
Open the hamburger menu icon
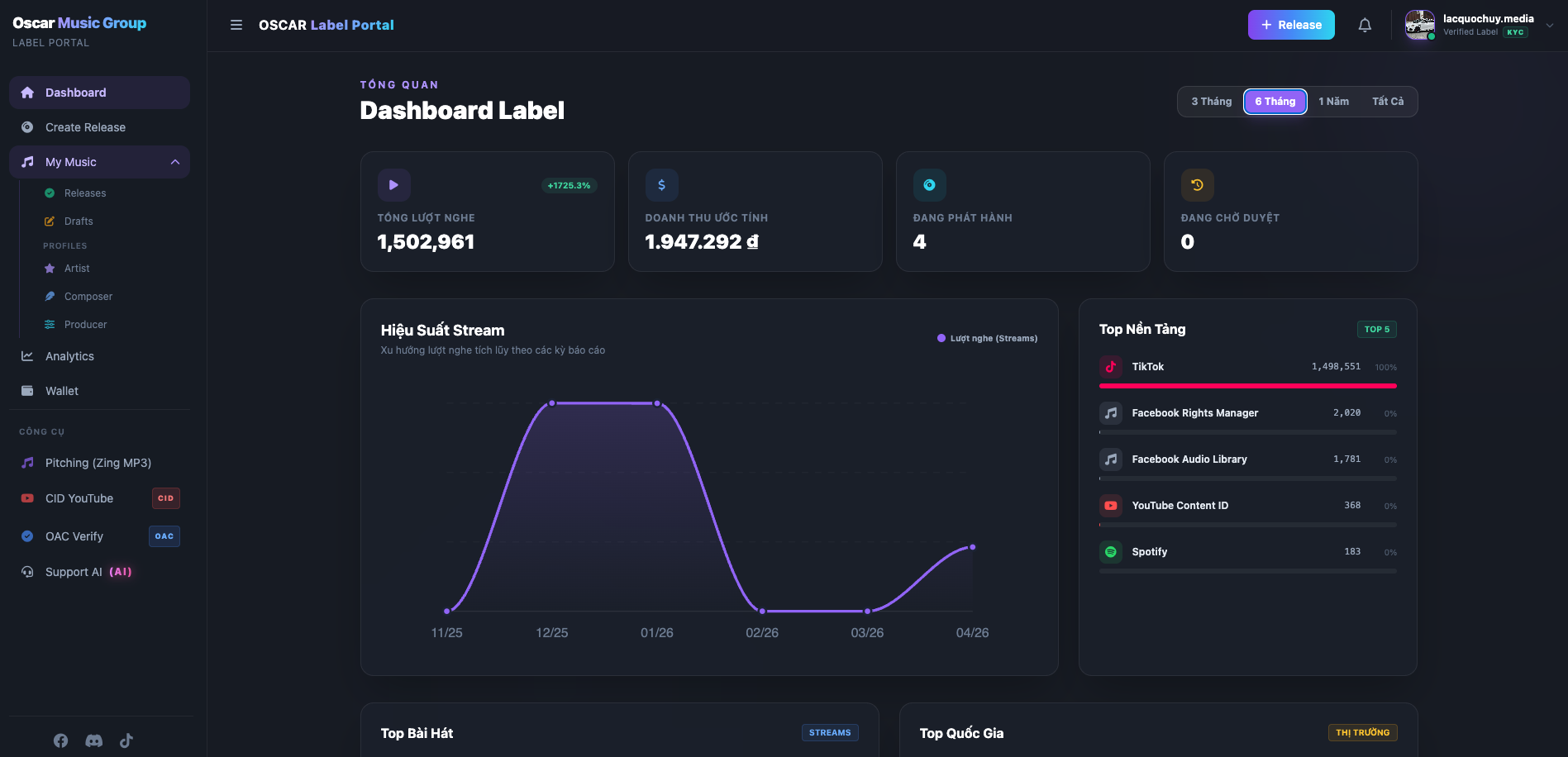point(236,25)
